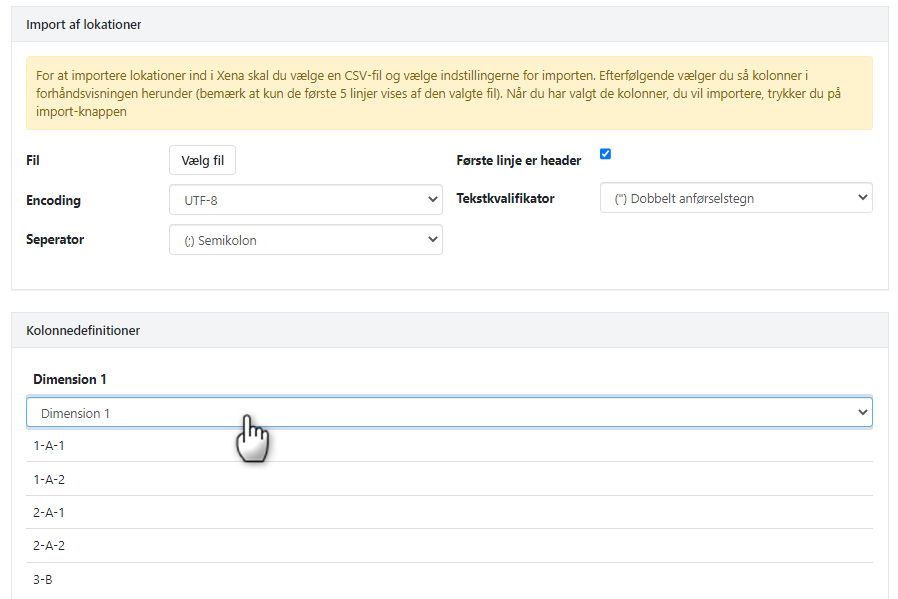Screen dimensions: 898x599
Task: Click the bold "Dimension 1" column heading
Action: [69, 379]
